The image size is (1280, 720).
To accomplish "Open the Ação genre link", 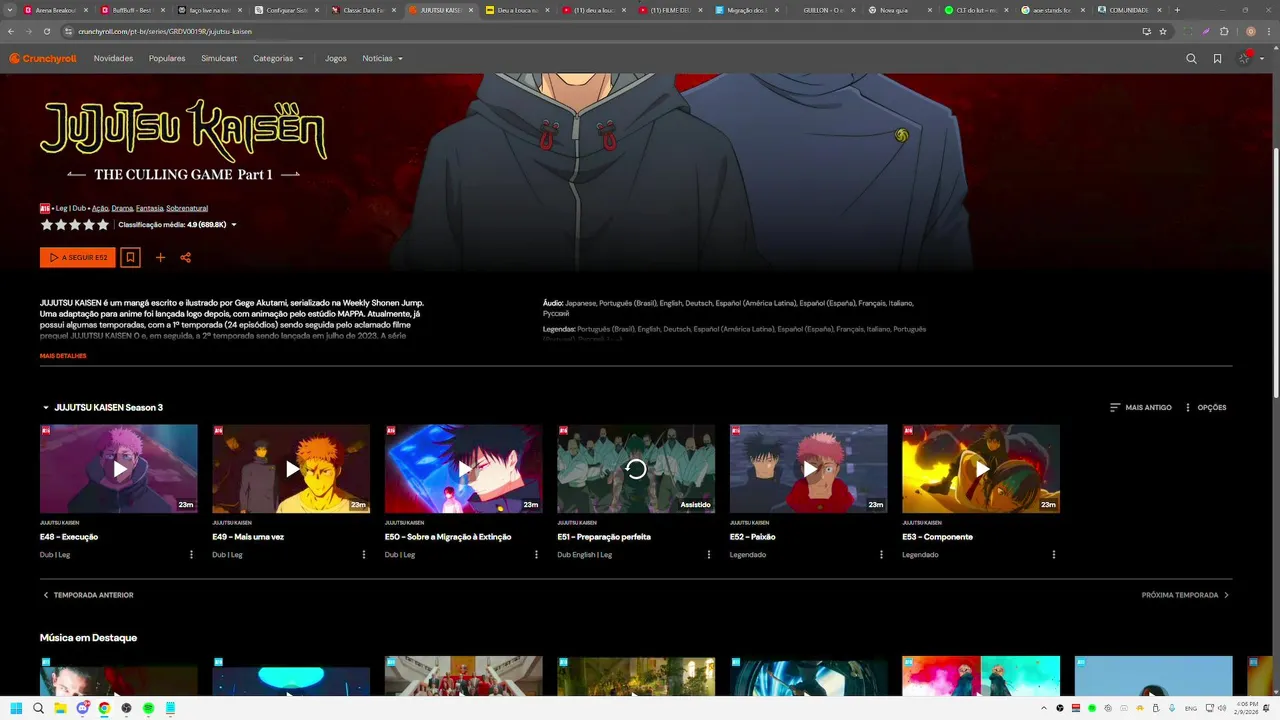I will (x=100, y=208).
